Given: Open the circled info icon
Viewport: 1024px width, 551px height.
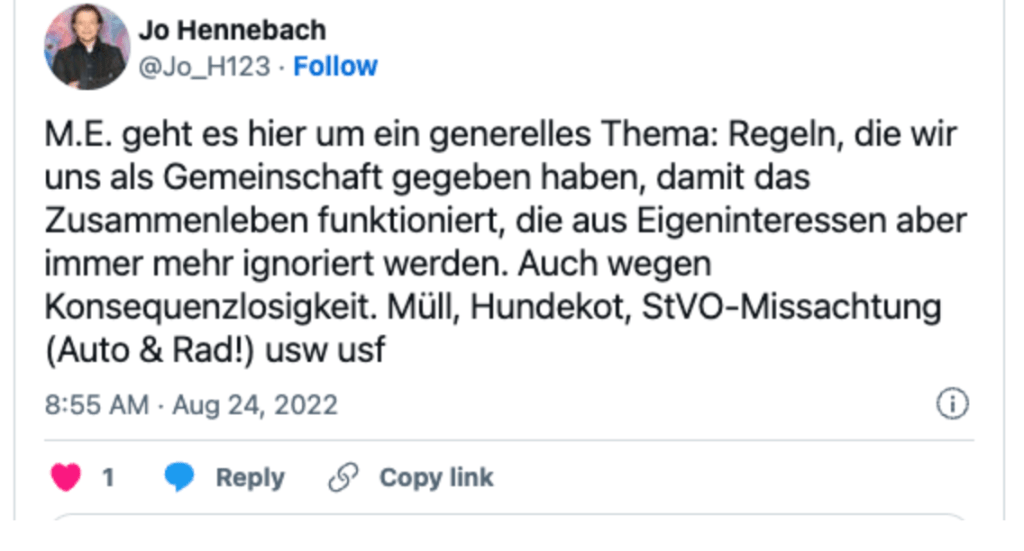Looking at the screenshot, I should (952, 404).
